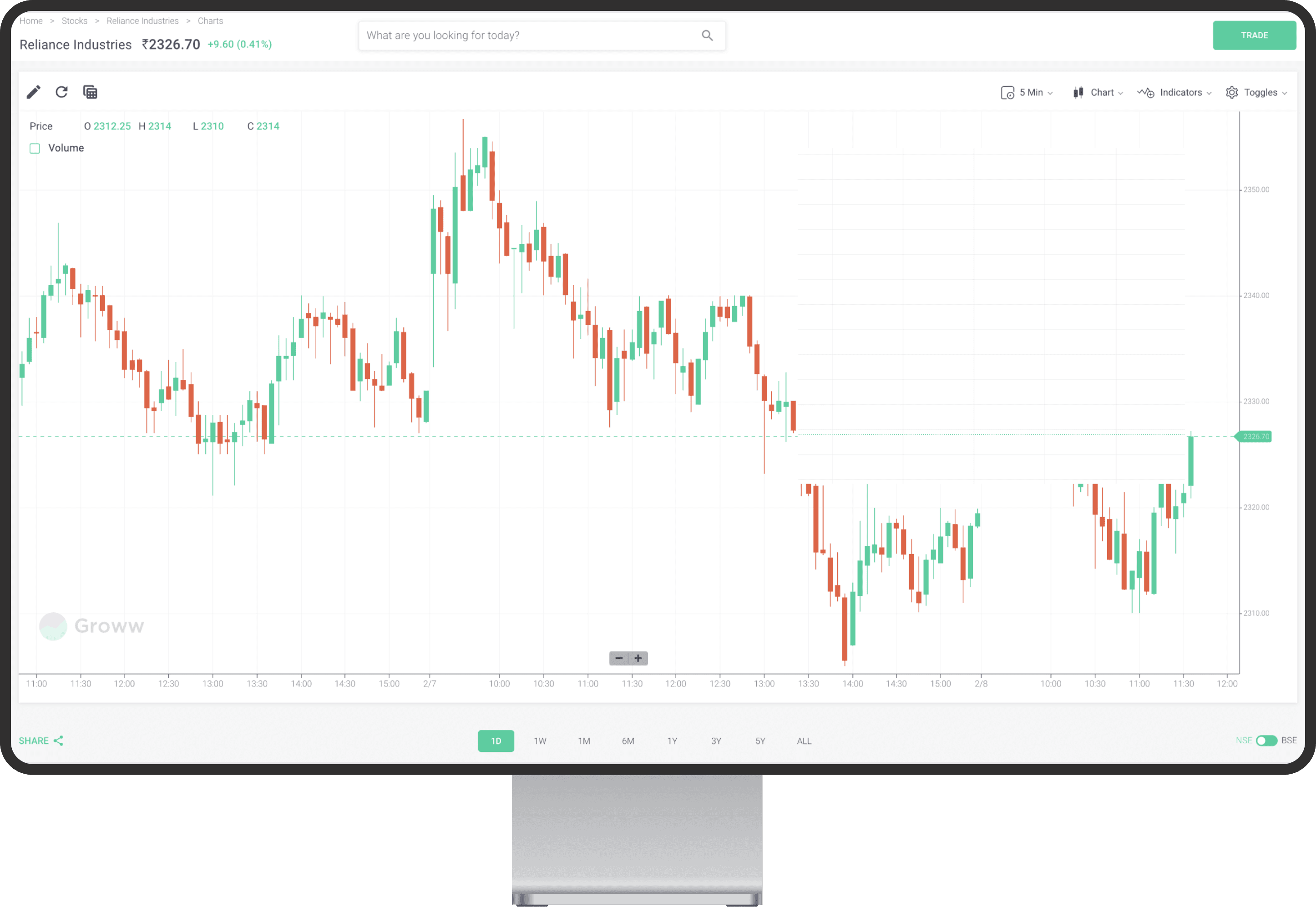Zoom in chart with plus button
Viewport: 1316px width, 907px height.
(638, 658)
